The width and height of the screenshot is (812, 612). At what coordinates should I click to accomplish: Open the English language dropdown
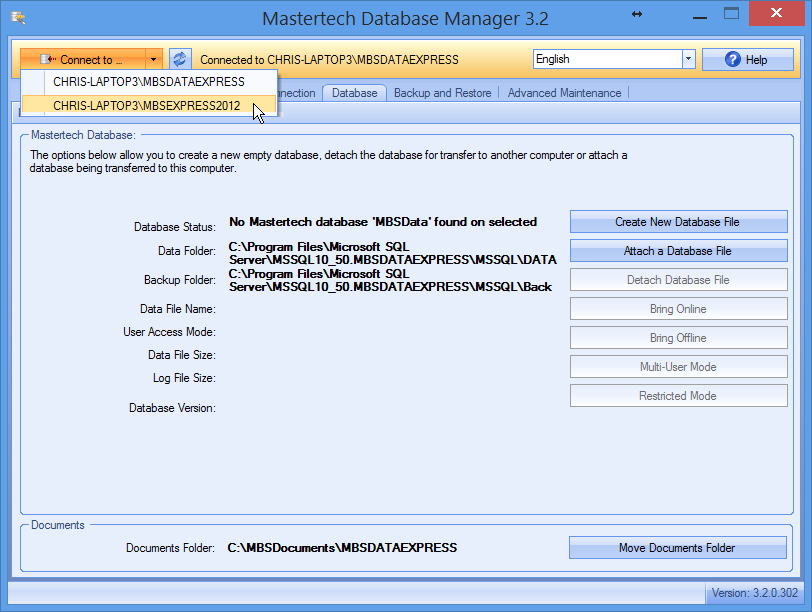[688, 59]
